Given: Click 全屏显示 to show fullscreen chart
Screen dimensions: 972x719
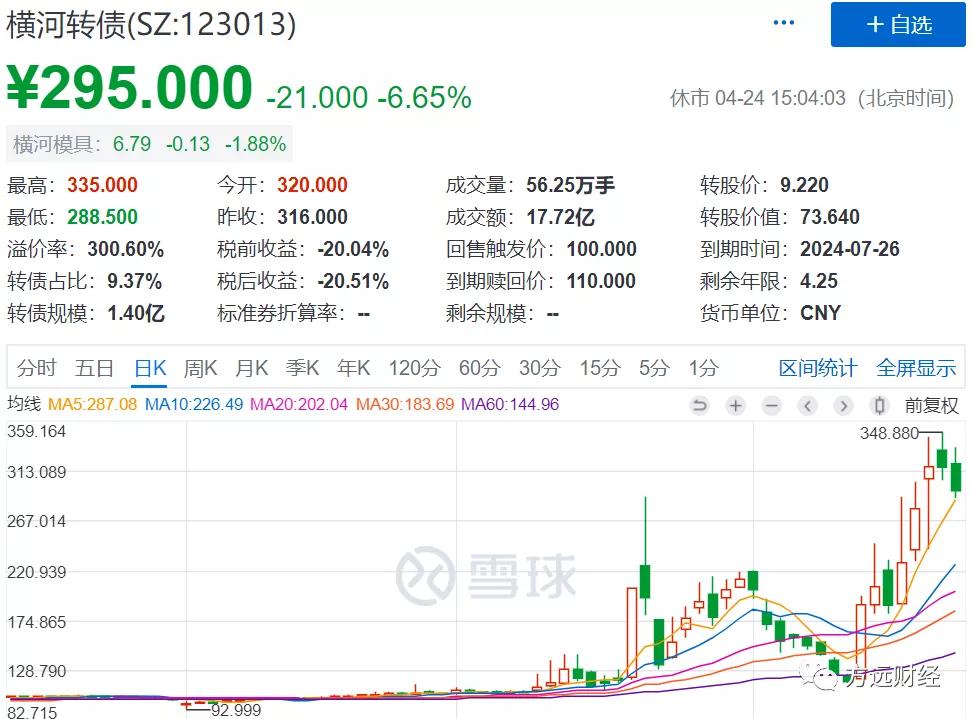Looking at the screenshot, I should 915,368.
